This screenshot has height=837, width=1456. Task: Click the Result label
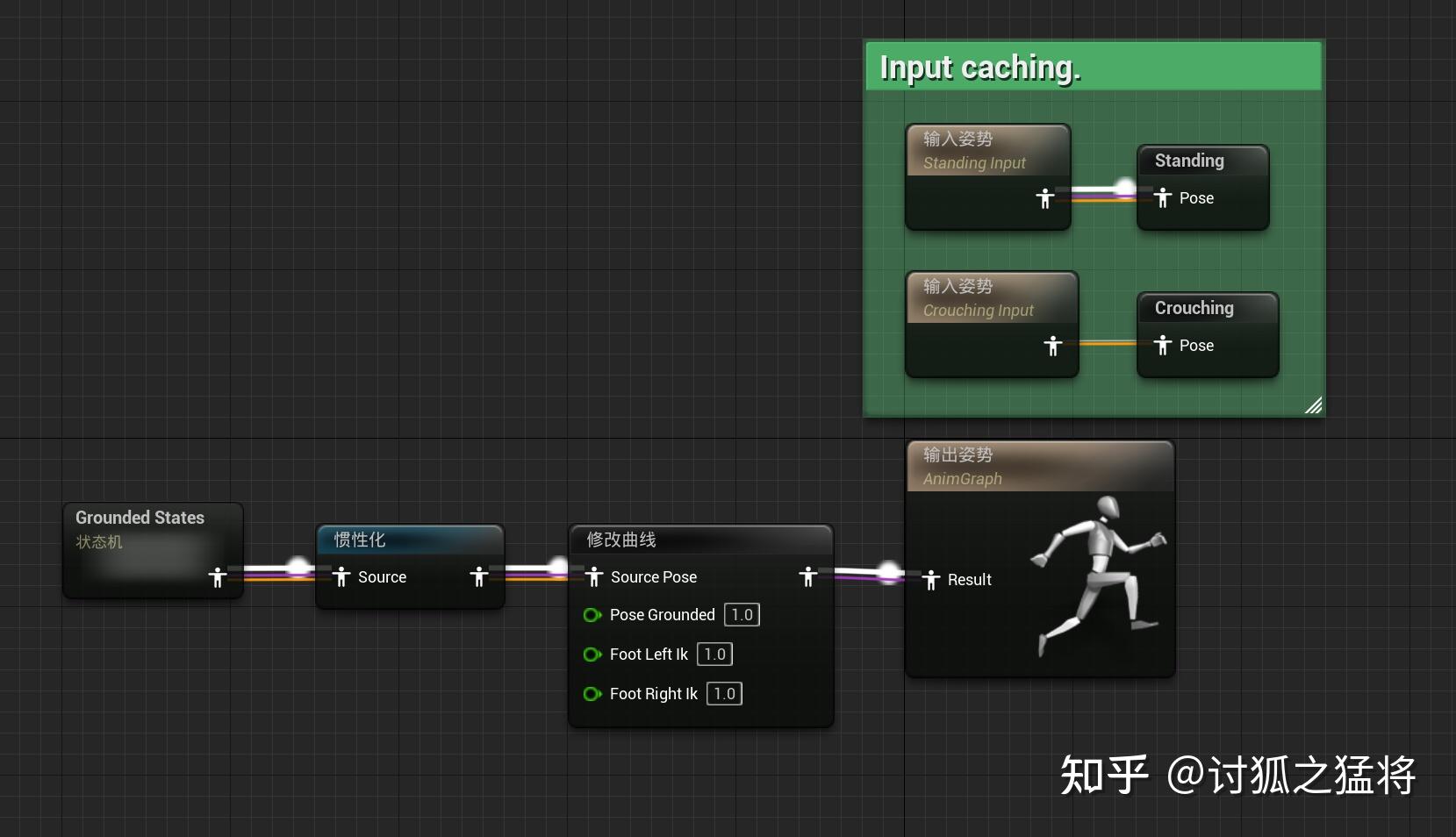pos(970,580)
